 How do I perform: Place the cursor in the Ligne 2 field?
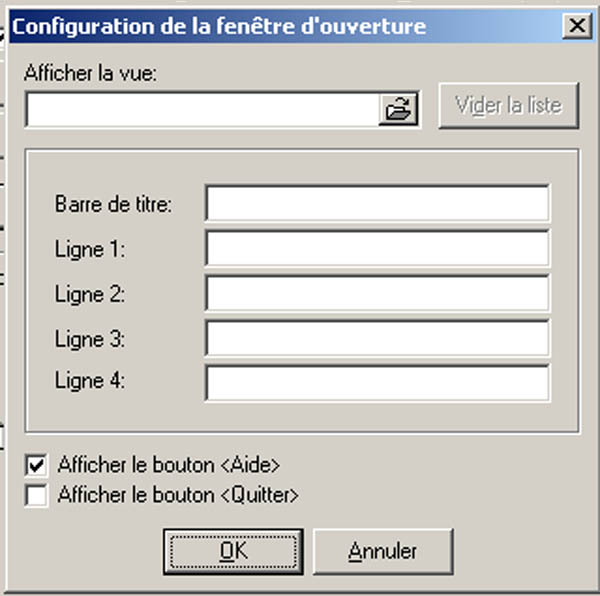click(x=377, y=293)
